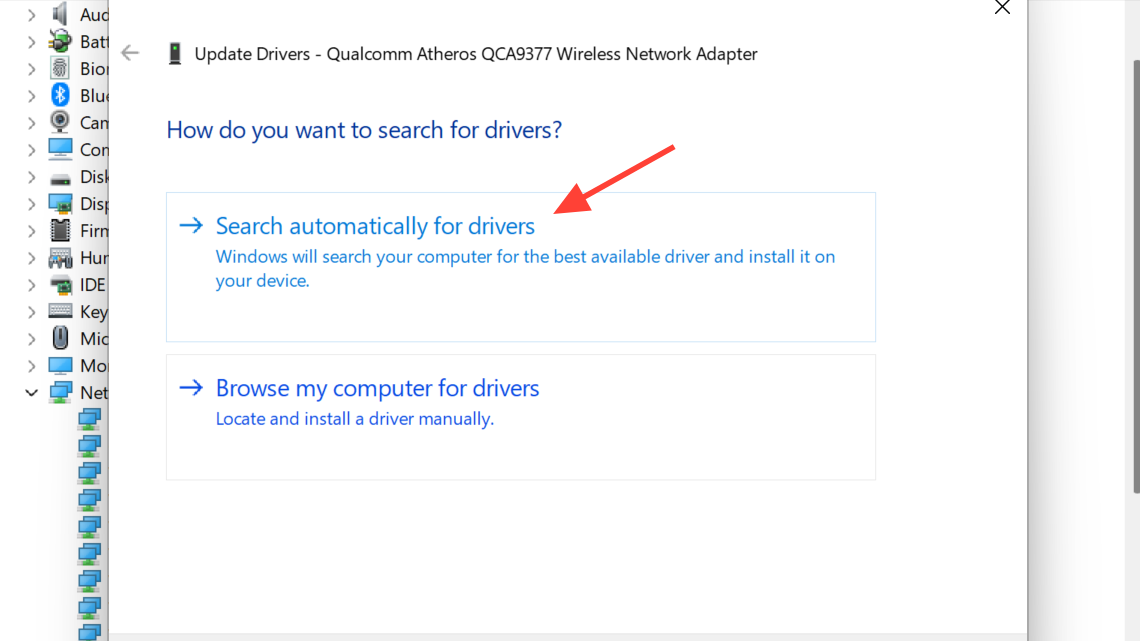The image size is (1140, 641).
Task: Choose Browse my computer for drivers
Action: coord(521,417)
